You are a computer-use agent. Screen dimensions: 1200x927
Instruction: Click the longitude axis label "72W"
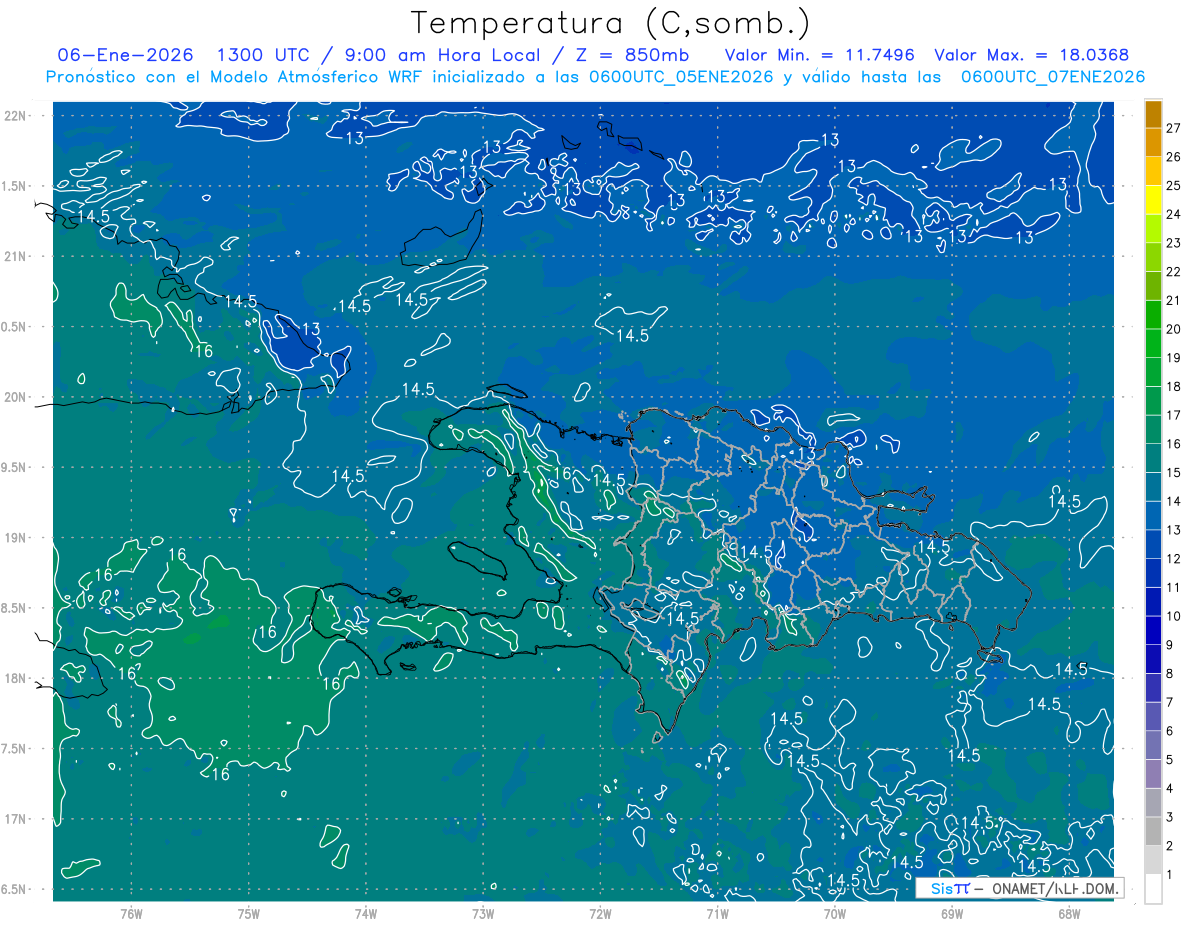600,913
